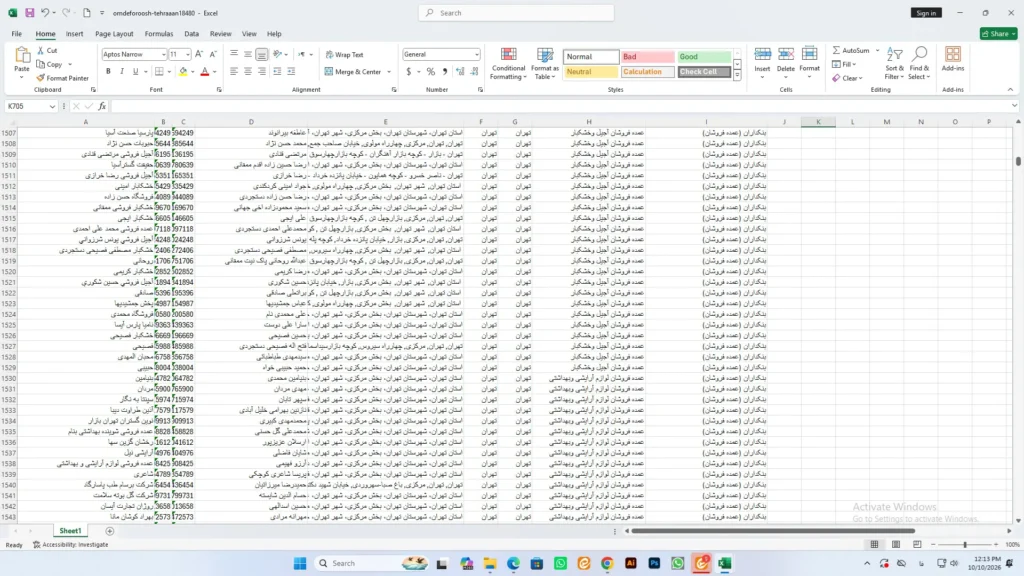Open the Fill dropdown
The width and height of the screenshot is (1024, 576).
pos(844,64)
